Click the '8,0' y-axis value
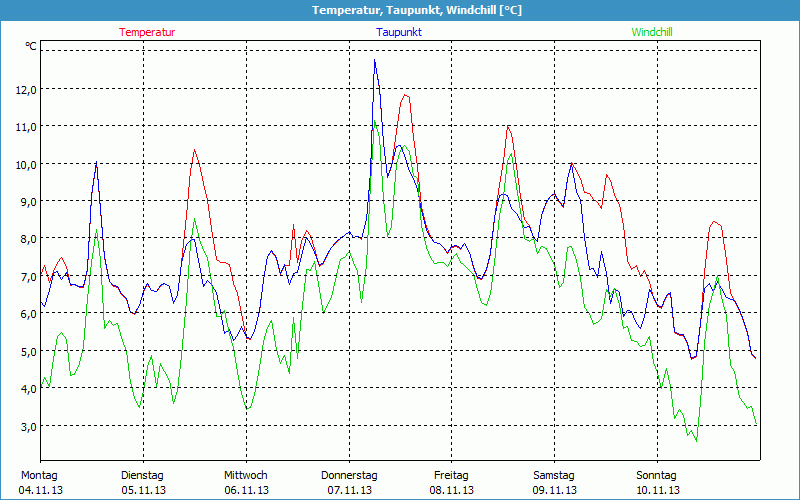The image size is (800, 500). [29, 239]
